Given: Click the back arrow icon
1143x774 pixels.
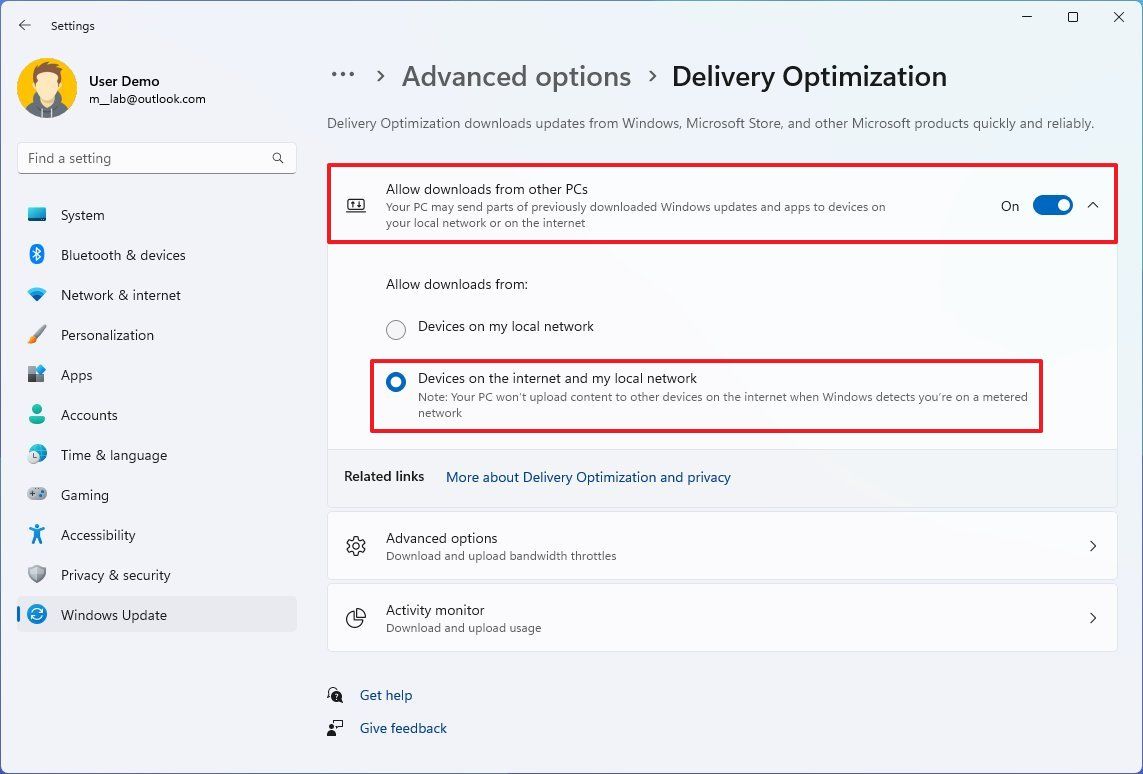Looking at the screenshot, I should coord(25,26).
